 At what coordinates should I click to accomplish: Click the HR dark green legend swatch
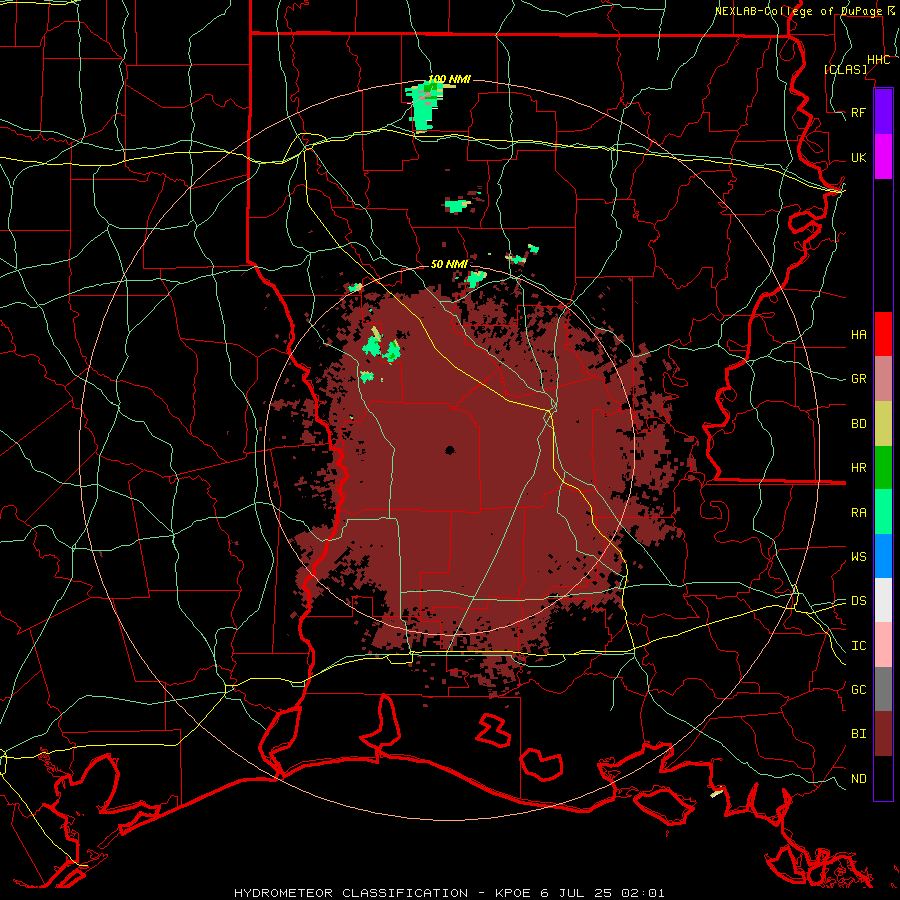[883, 468]
